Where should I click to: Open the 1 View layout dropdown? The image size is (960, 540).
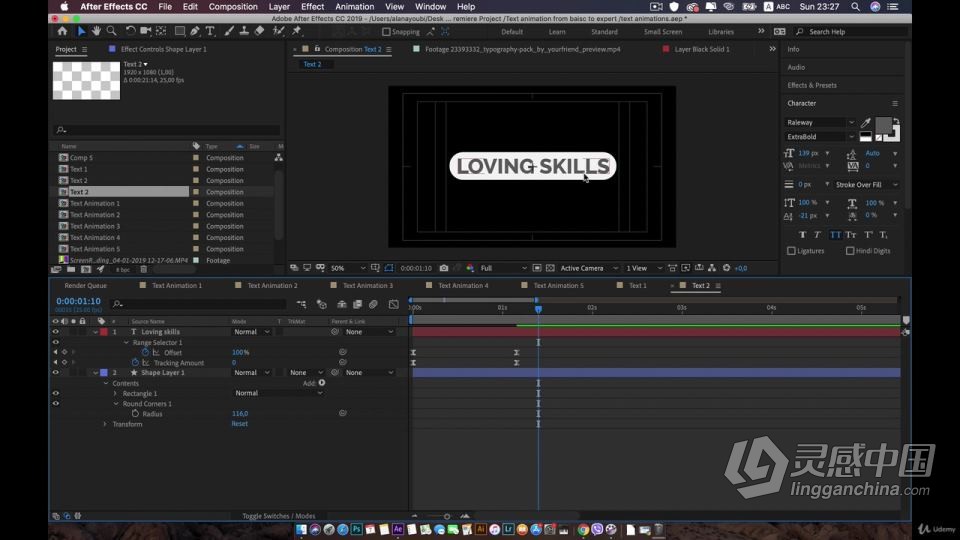(643, 268)
